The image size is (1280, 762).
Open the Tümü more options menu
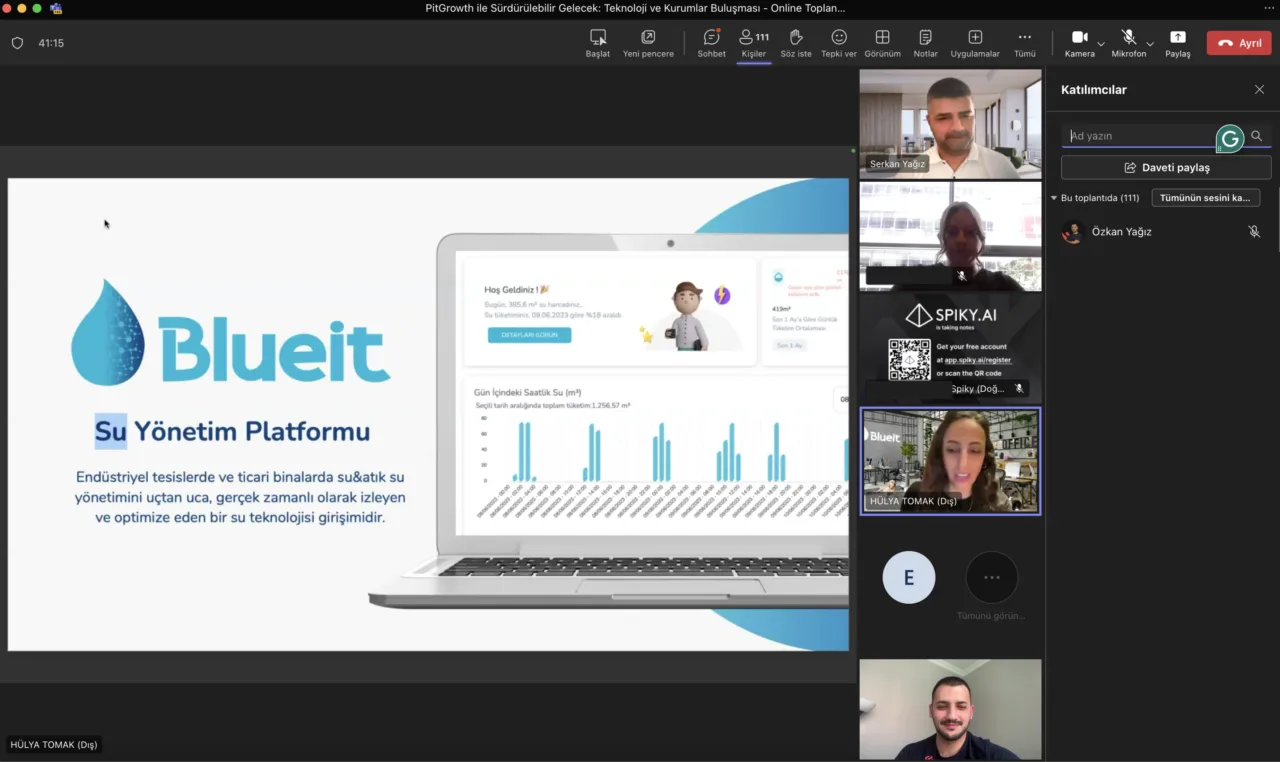1025,43
